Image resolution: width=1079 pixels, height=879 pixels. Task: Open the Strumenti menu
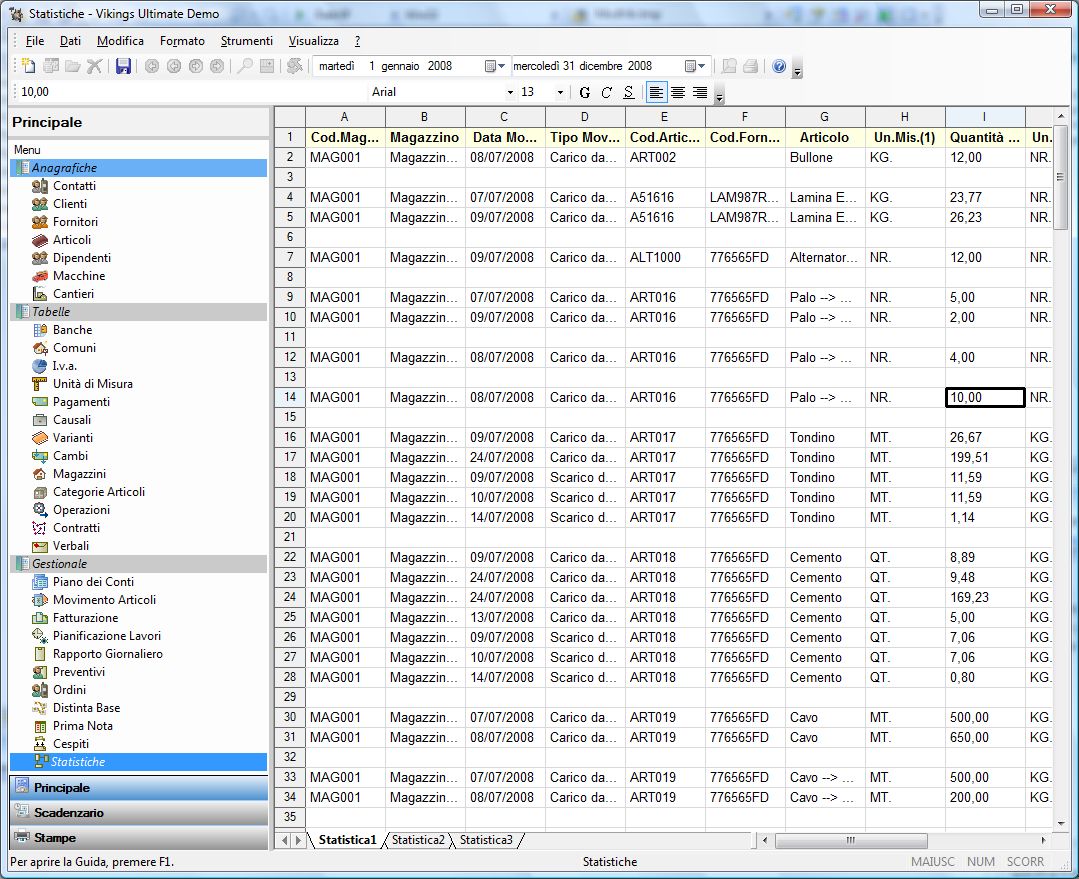246,41
